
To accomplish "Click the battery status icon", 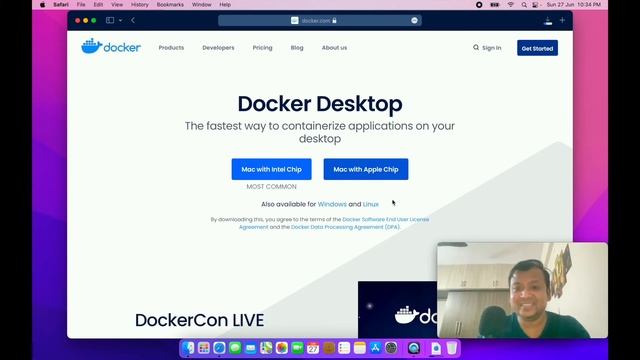I will click(495, 4).
